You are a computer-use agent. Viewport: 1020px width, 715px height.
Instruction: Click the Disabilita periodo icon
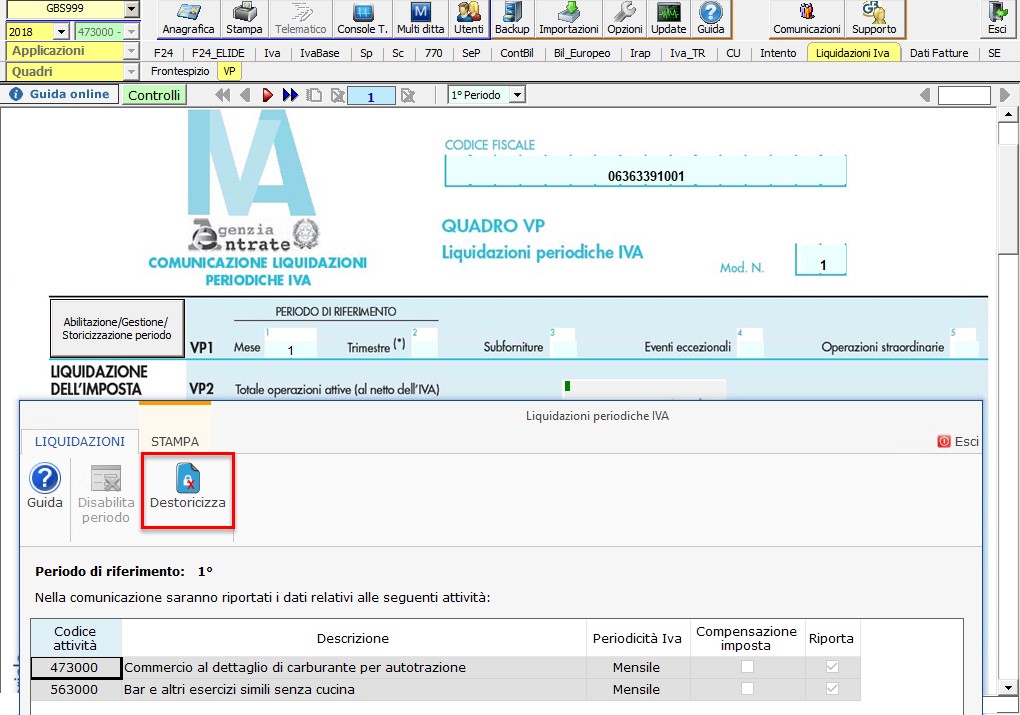pyautogui.click(x=106, y=494)
